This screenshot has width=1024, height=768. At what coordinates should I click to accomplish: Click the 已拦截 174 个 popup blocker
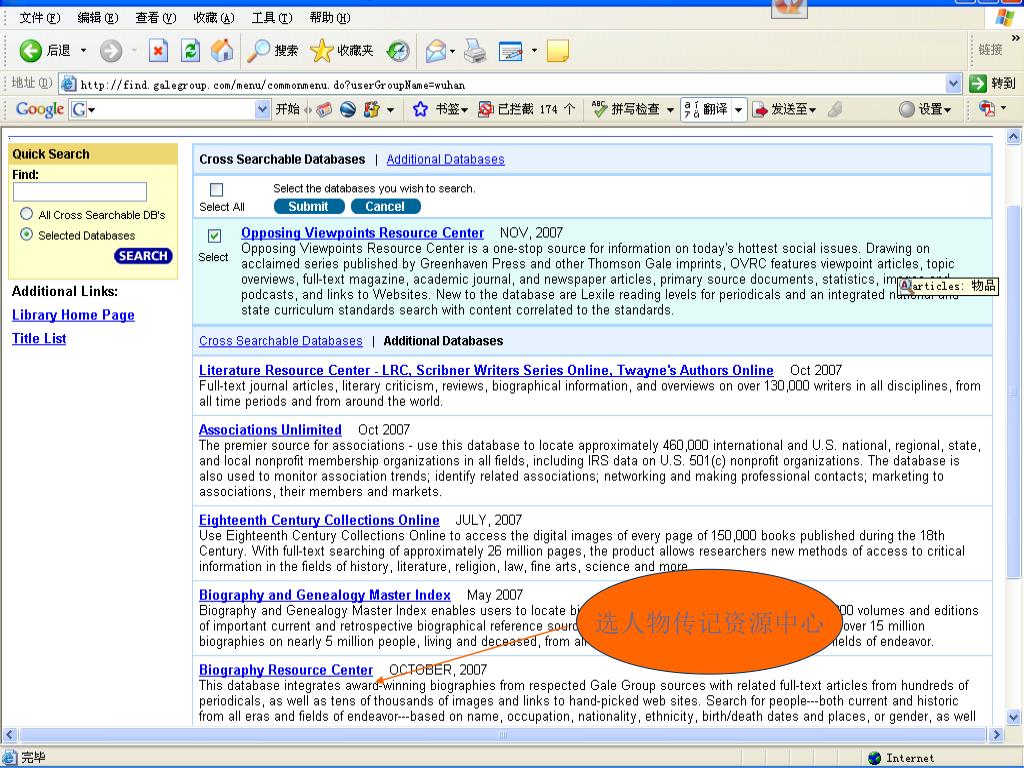click(x=526, y=109)
